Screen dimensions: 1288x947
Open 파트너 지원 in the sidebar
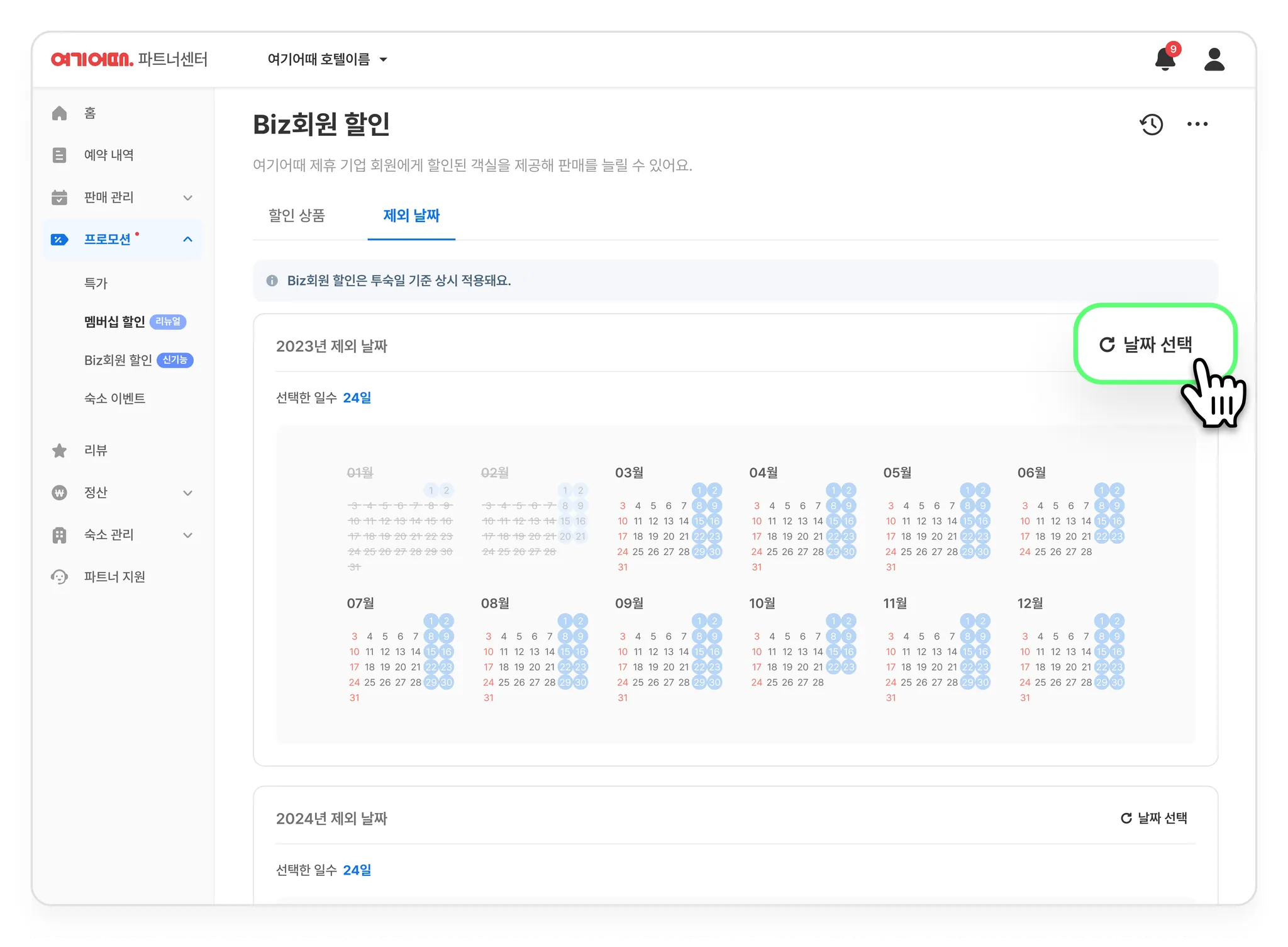pyautogui.click(x=114, y=577)
